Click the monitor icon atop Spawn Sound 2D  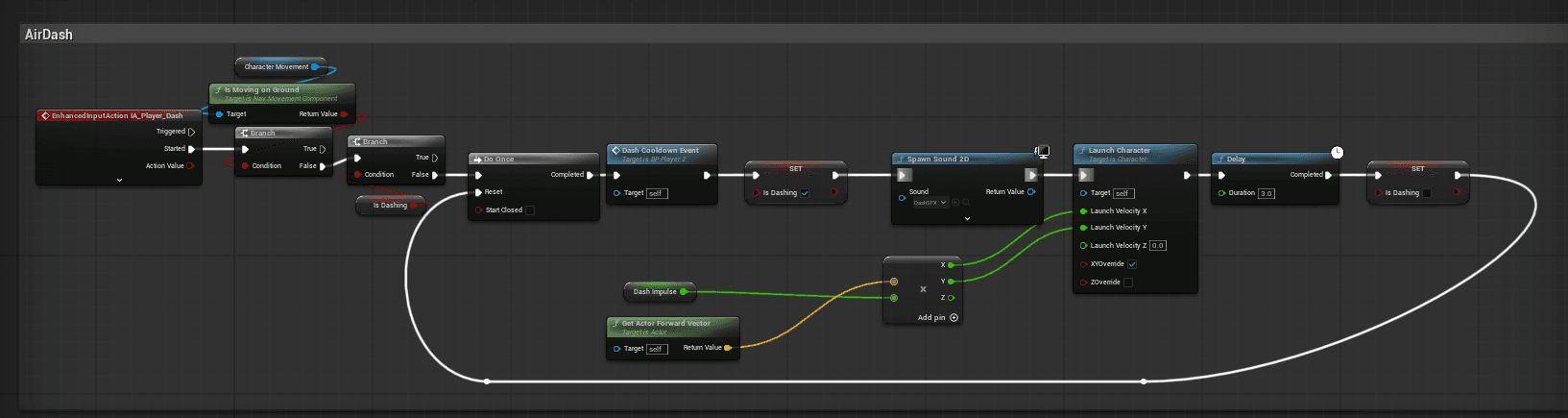[x=1042, y=152]
